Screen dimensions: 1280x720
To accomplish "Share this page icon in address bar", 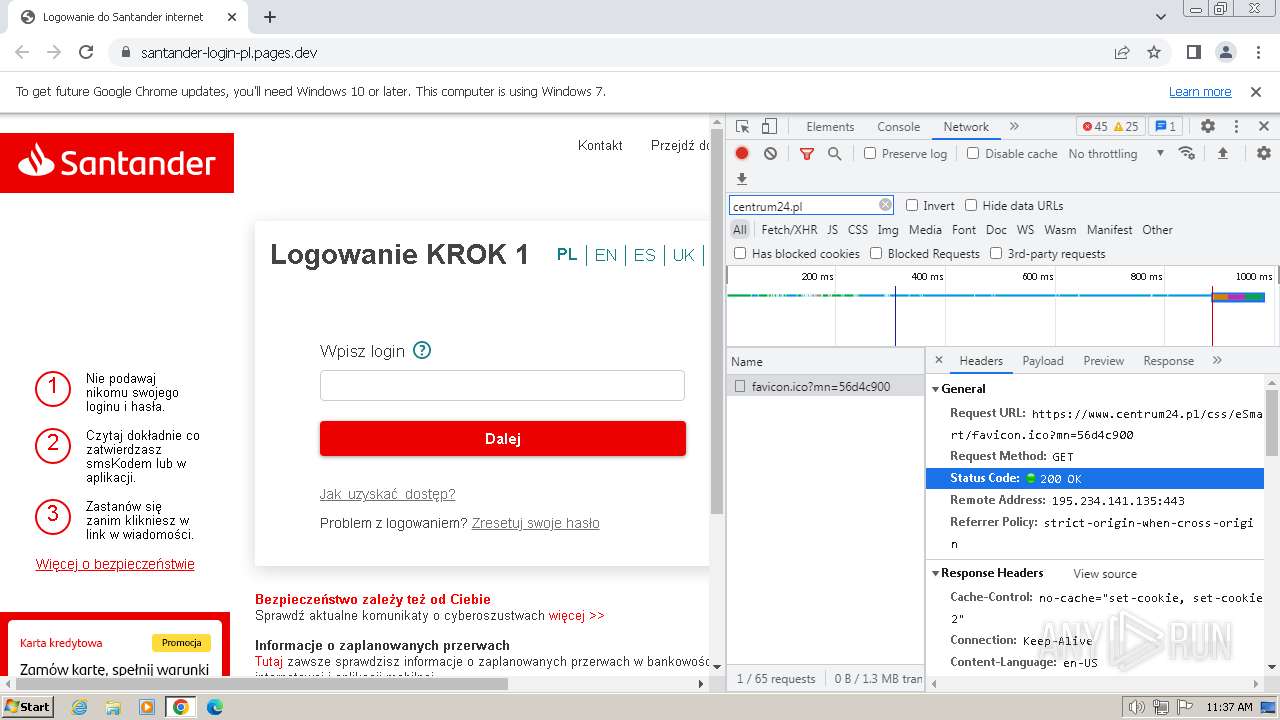I will click(x=1122, y=53).
